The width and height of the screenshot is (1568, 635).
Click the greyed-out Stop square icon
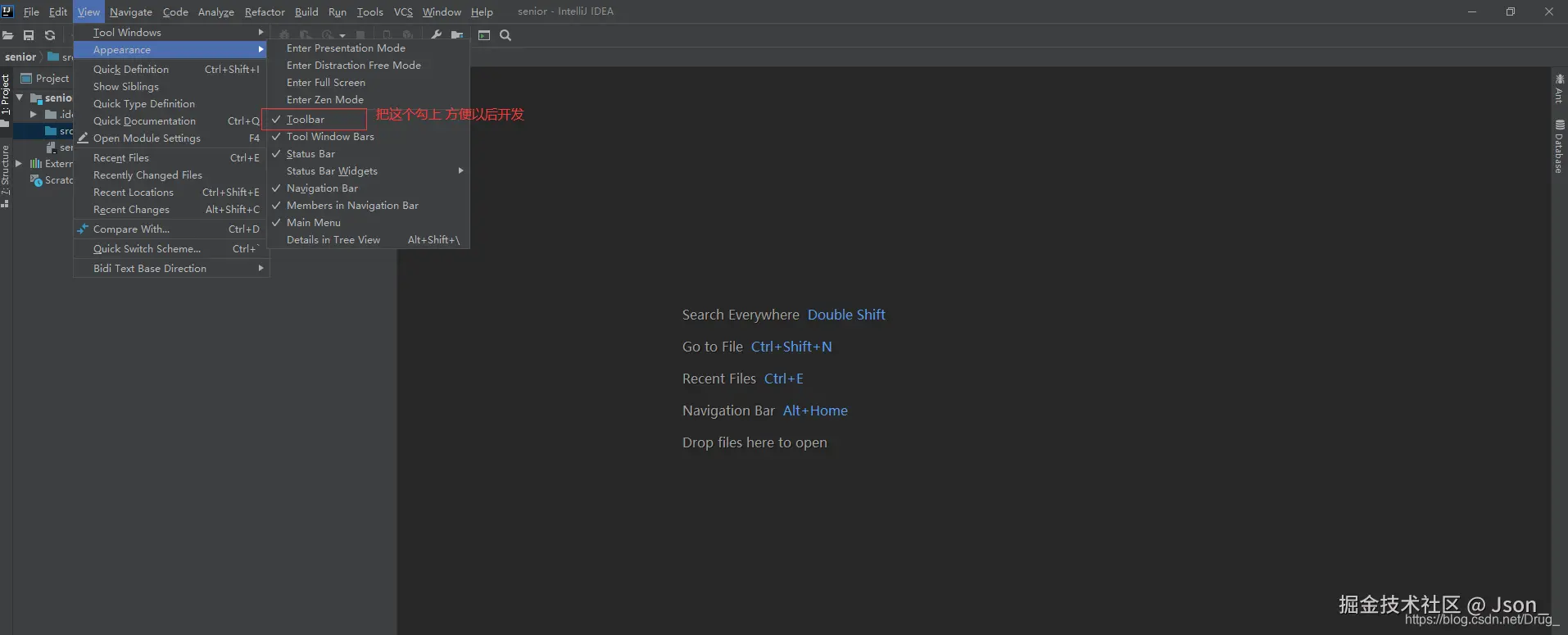click(x=360, y=35)
